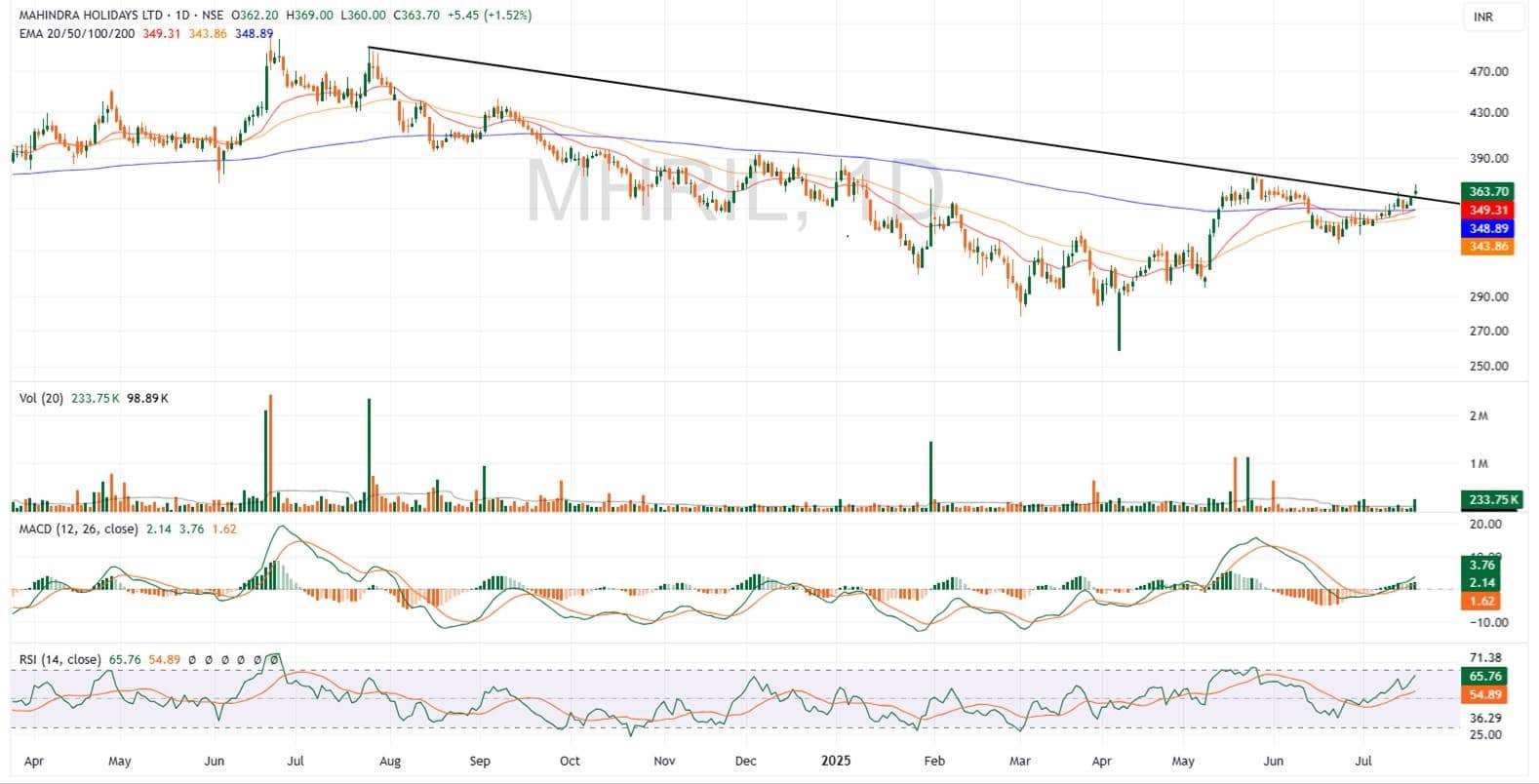
Task: Click the 233.75 K volume axis label
Action: 1491,500
